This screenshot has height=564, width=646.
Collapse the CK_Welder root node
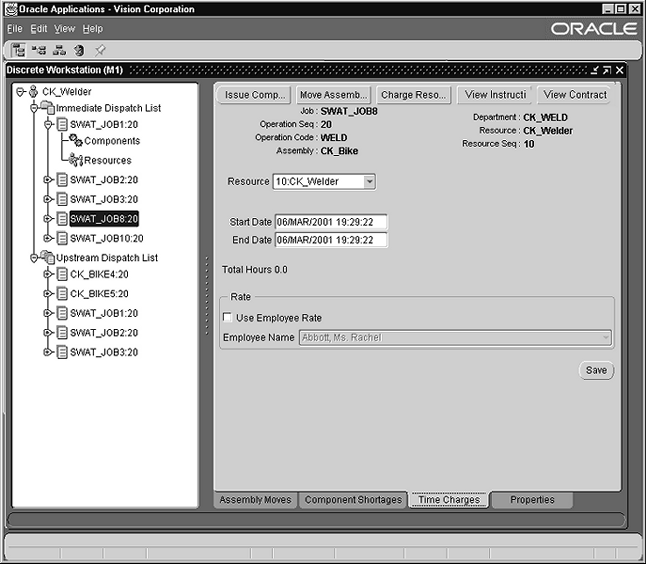point(20,91)
